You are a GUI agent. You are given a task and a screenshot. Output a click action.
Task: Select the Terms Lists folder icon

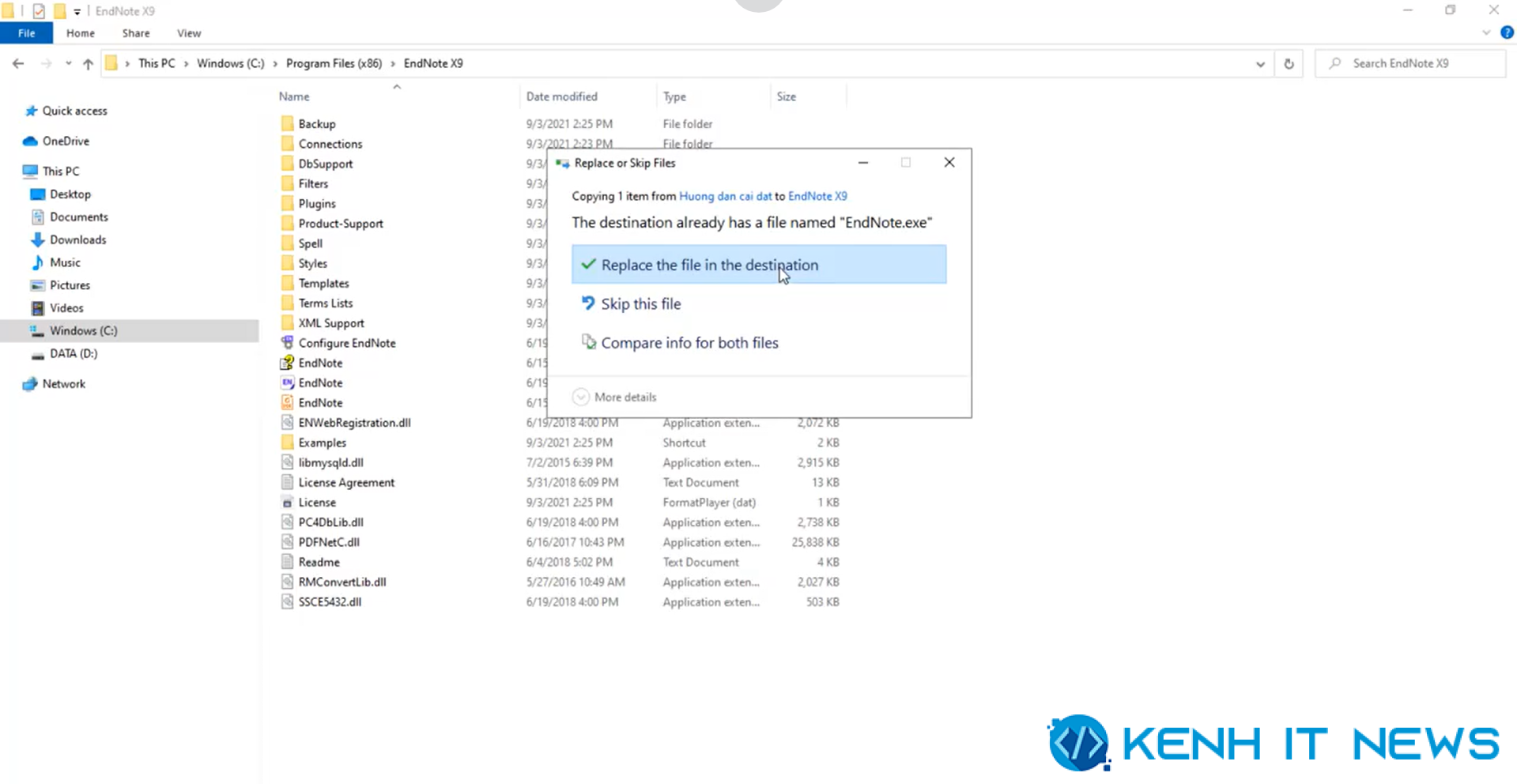click(x=288, y=303)
